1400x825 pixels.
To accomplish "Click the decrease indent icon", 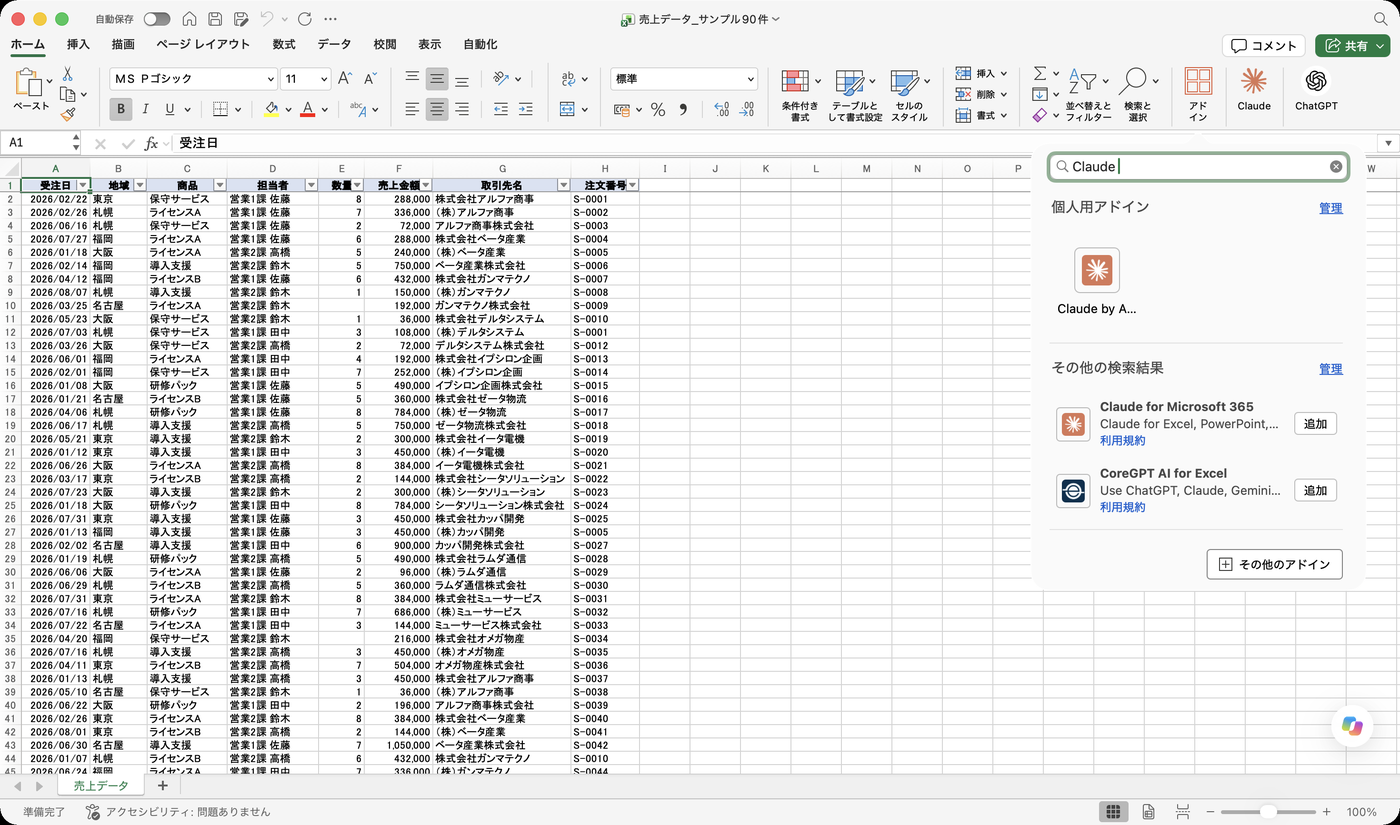I will pos(500,109).
